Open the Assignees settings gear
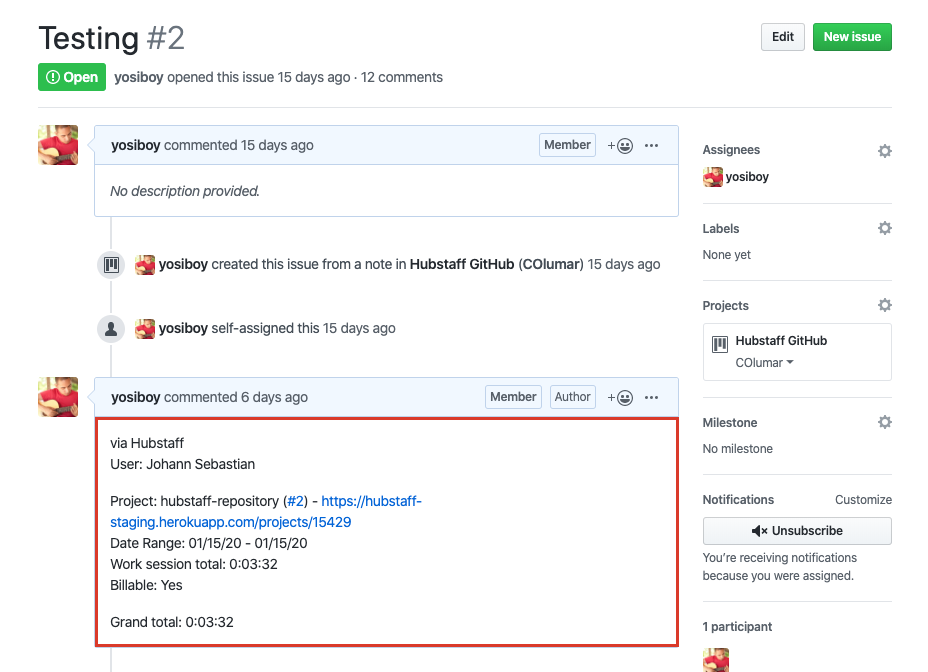Screen dimensions: 928x672 coord(884,150)
